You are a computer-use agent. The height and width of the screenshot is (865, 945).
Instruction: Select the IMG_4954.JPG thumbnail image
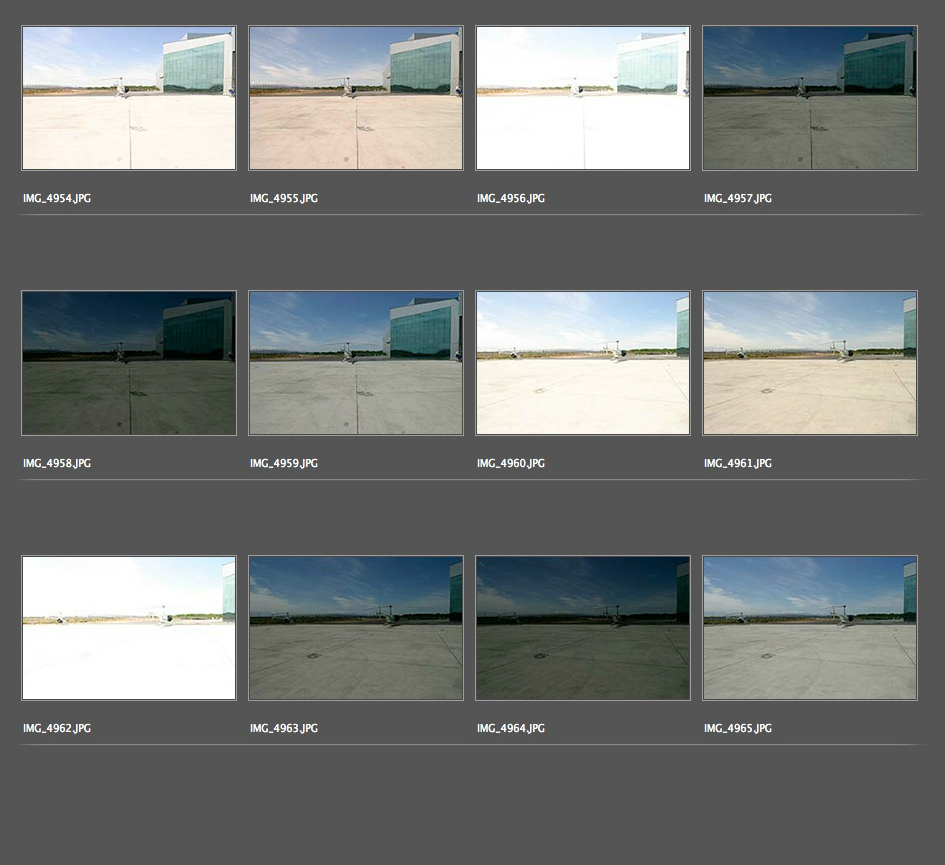click(129, 98)
